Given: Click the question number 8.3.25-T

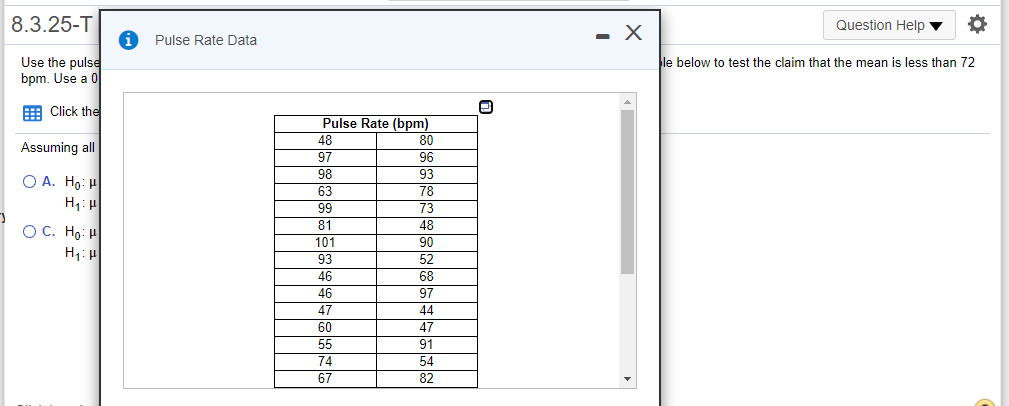Looking at the screenshot, I should click(x=52, y=25).
